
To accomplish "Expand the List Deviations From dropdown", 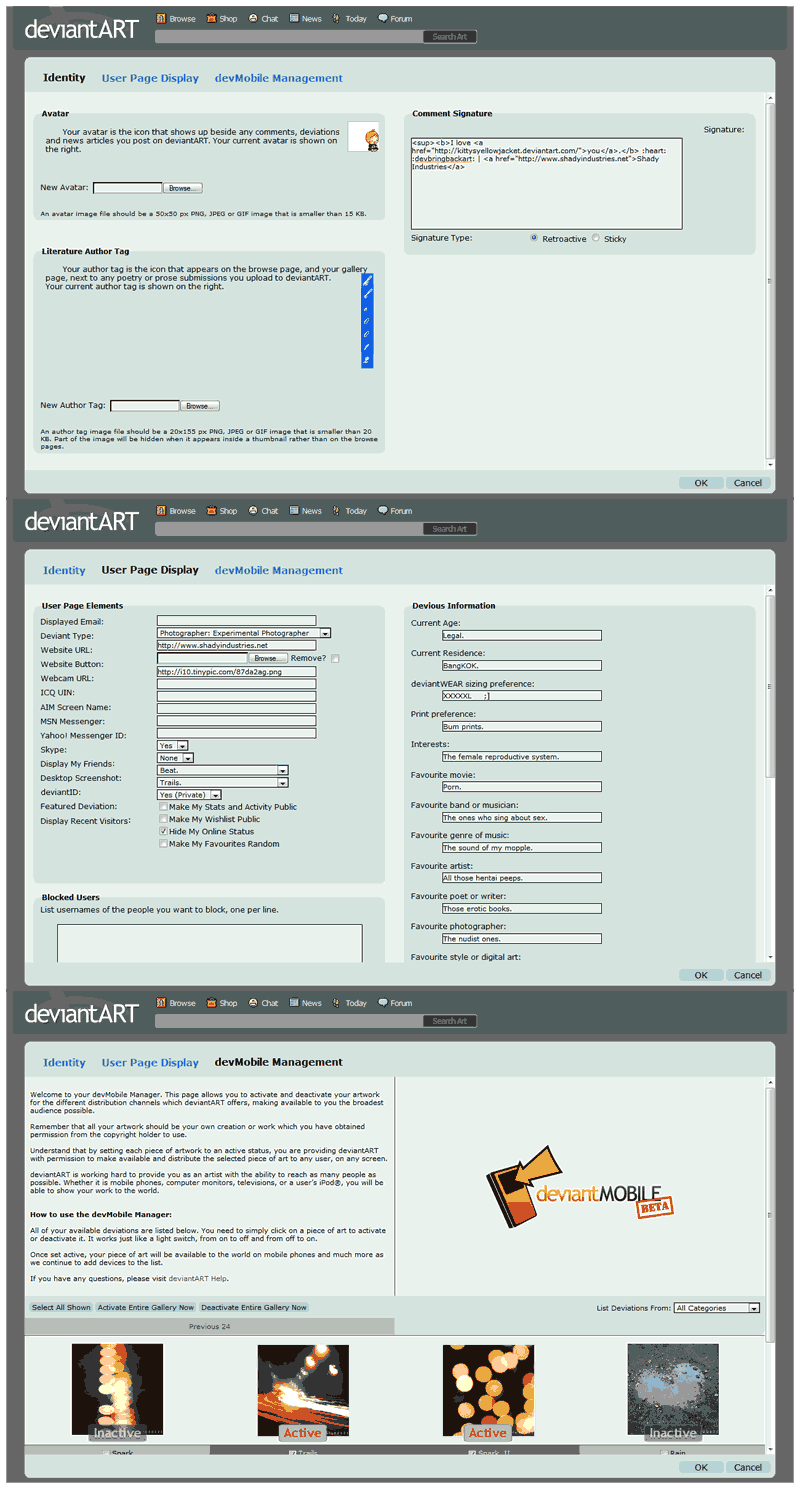I will click(x=754, y=1307).
